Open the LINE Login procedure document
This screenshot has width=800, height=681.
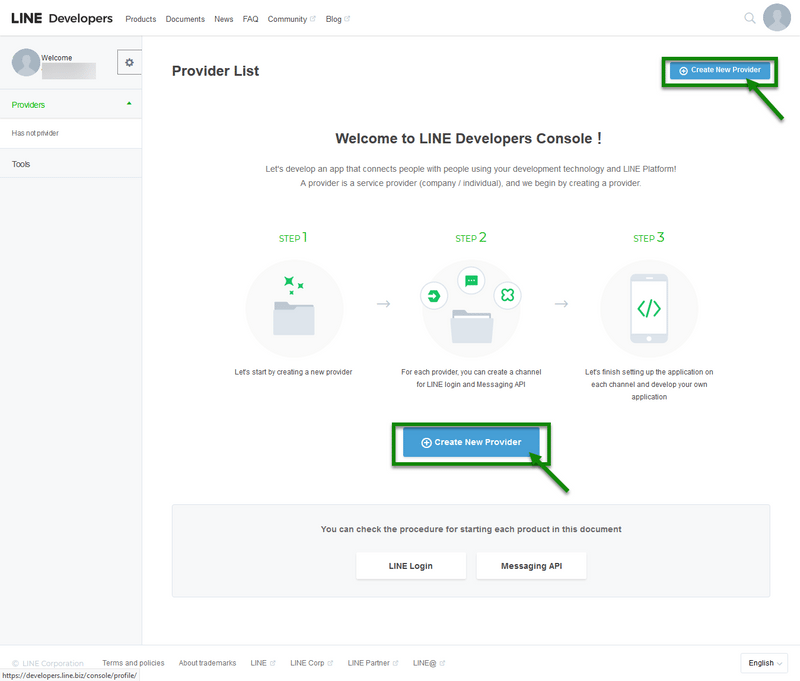(x=411, y=566)
